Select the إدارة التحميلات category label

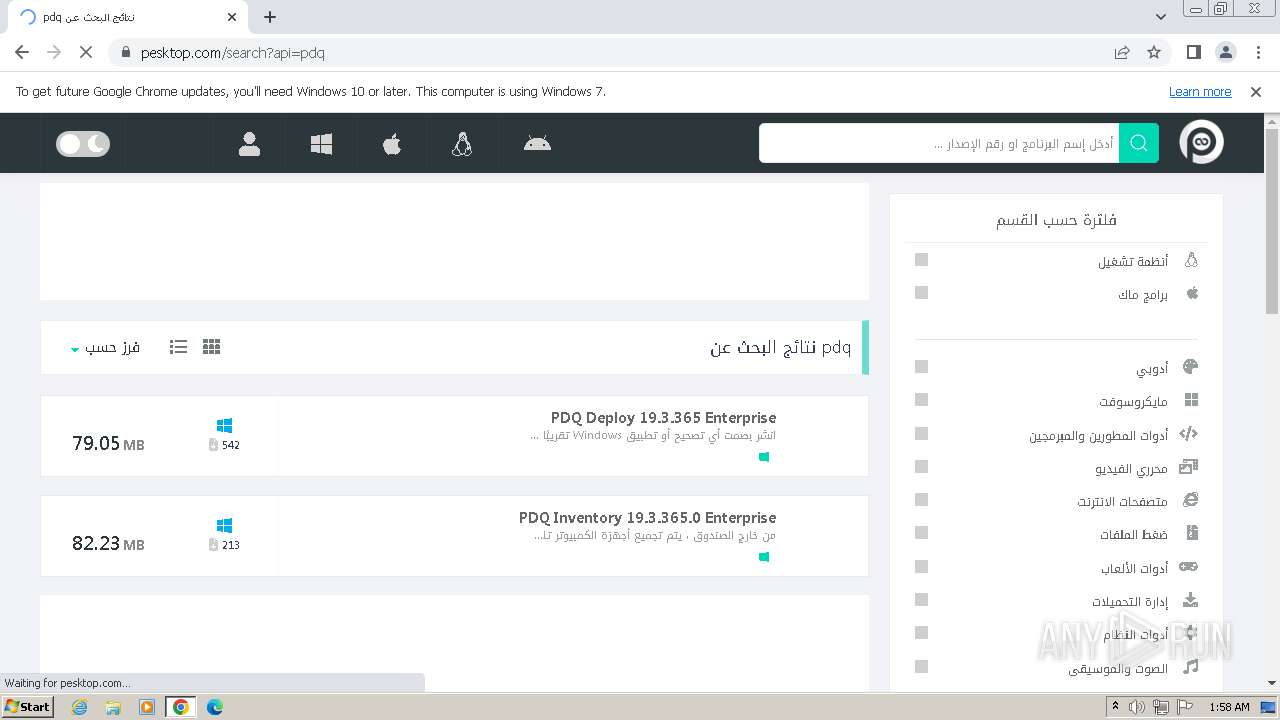1130,601
